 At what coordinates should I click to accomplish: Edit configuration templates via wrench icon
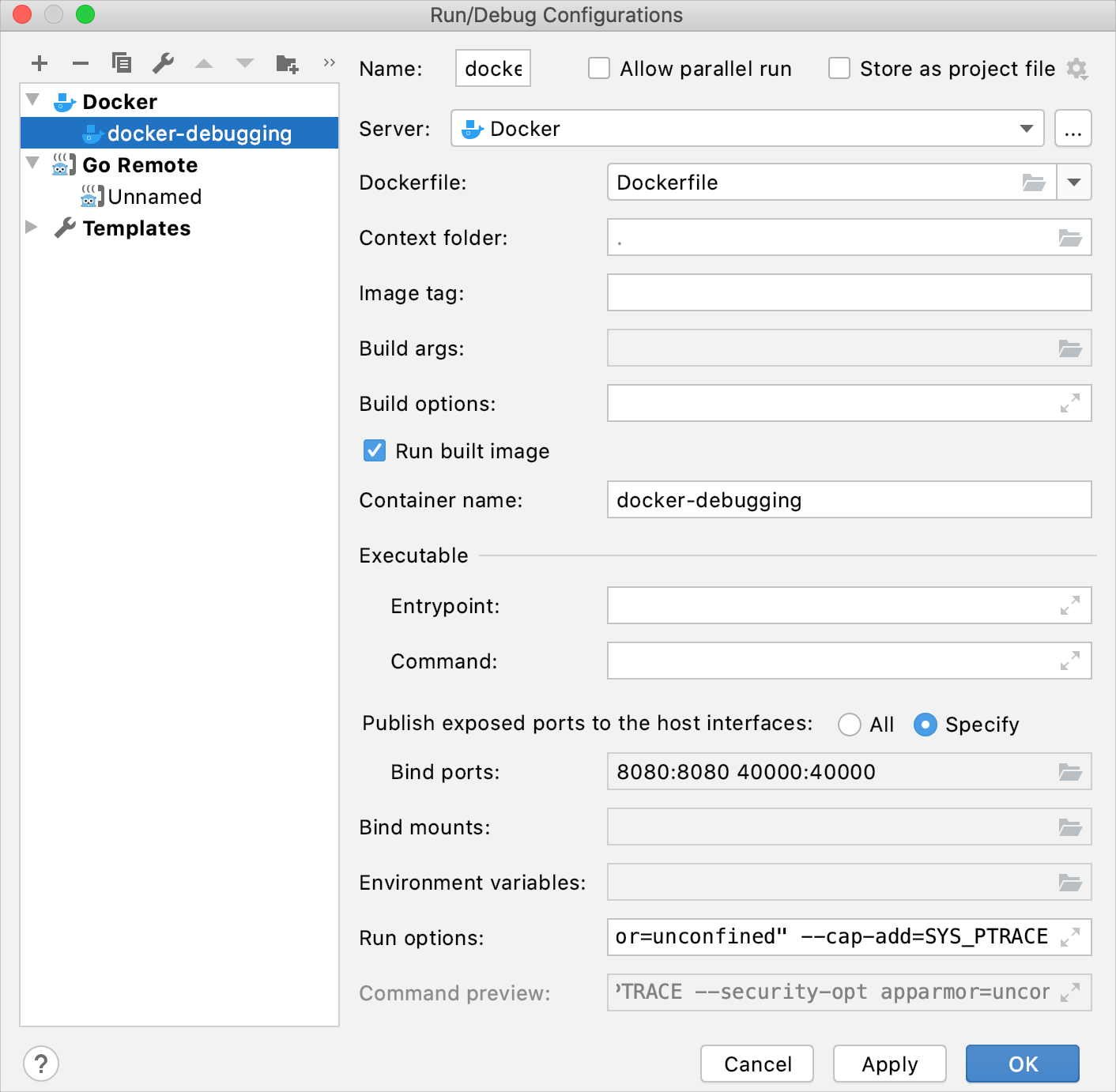coord(163,62)
